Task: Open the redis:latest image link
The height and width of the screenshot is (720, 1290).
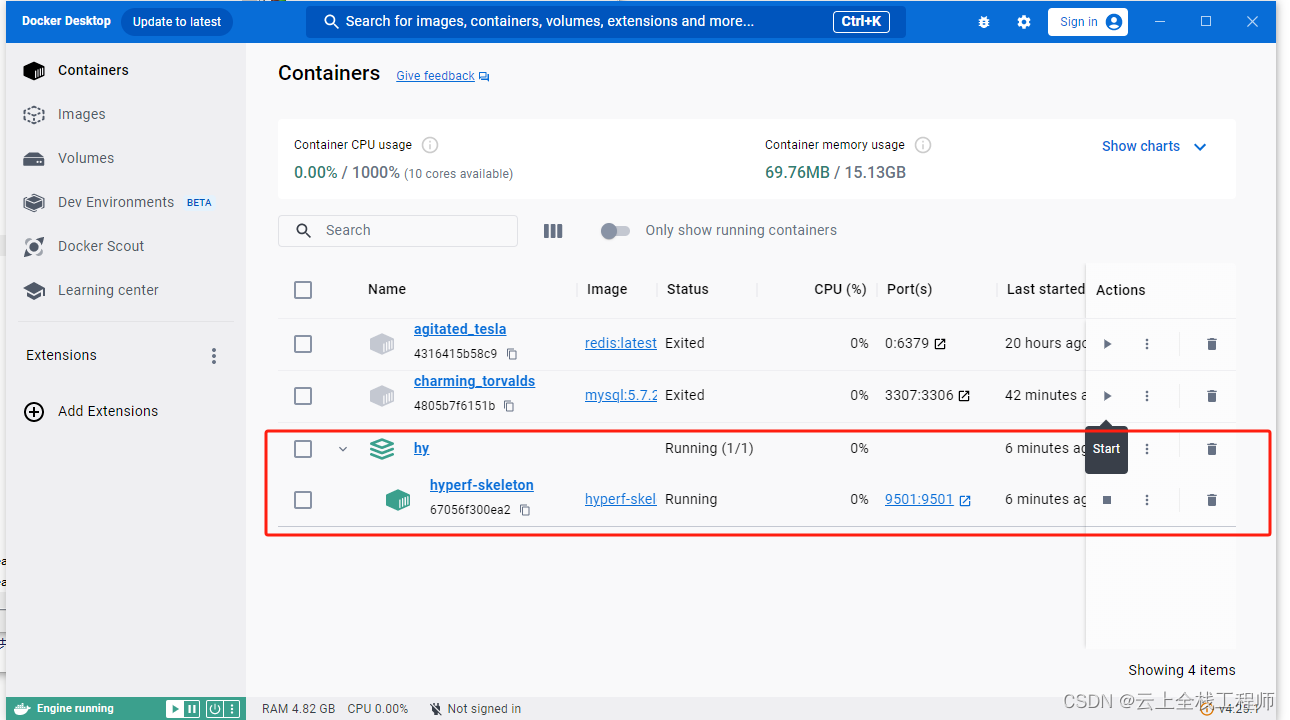Action: 621,343
